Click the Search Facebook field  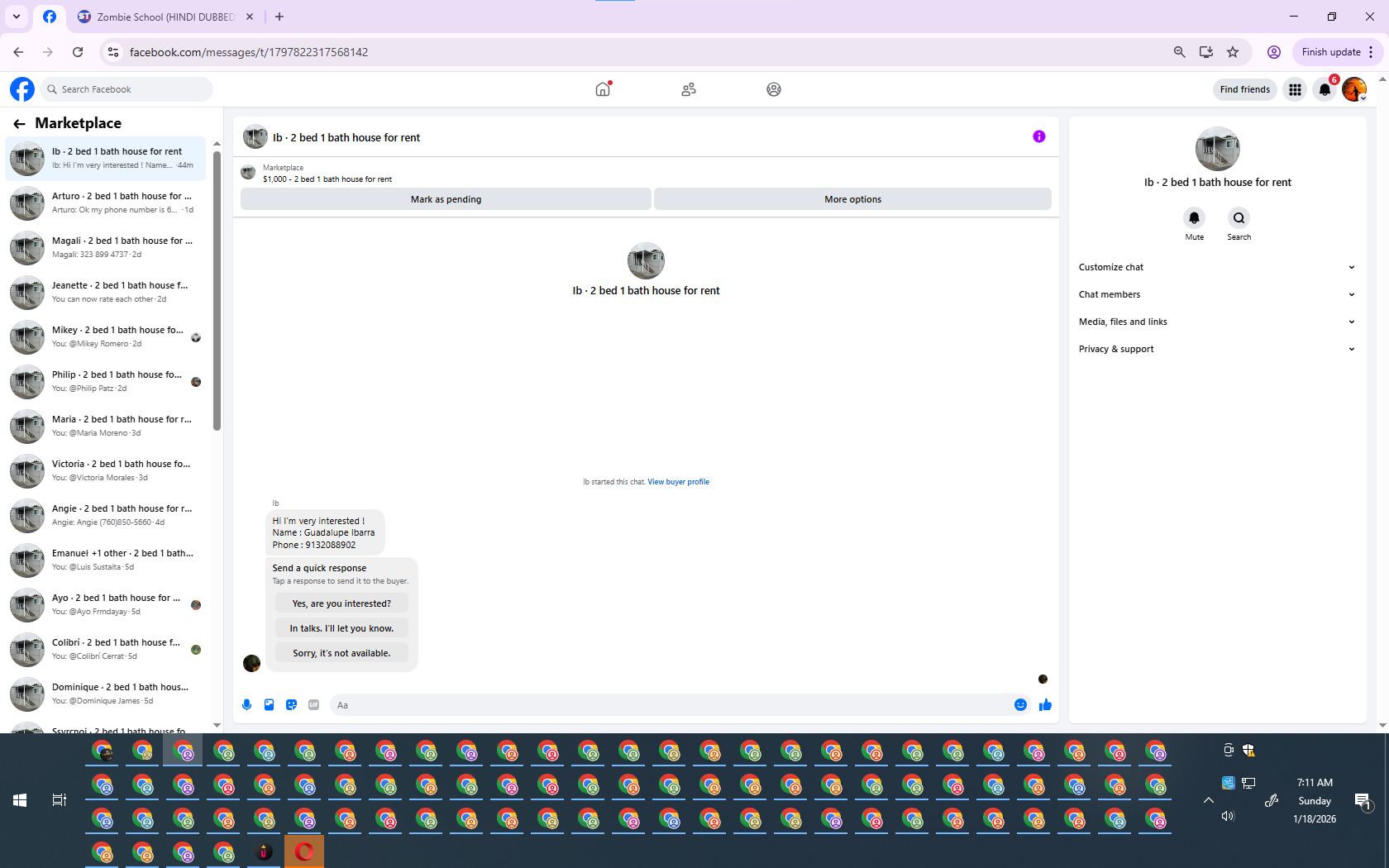coord(126,89)
